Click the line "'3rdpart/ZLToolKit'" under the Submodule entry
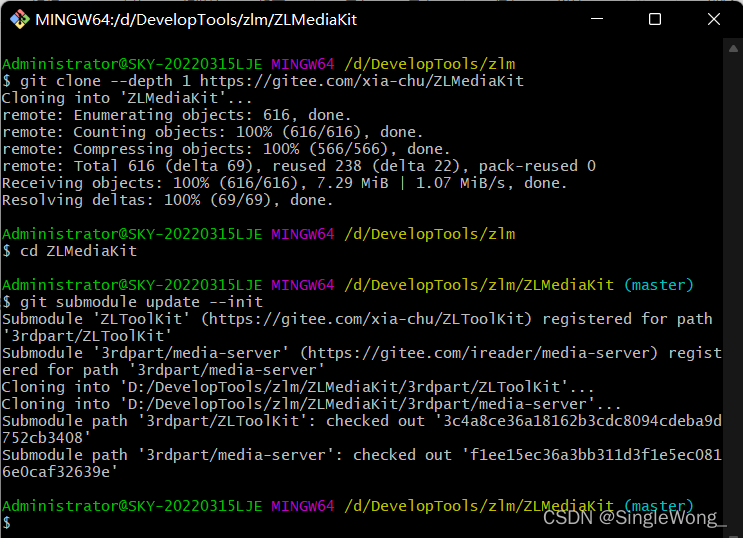The image size is (743, 538). point(87,336)
